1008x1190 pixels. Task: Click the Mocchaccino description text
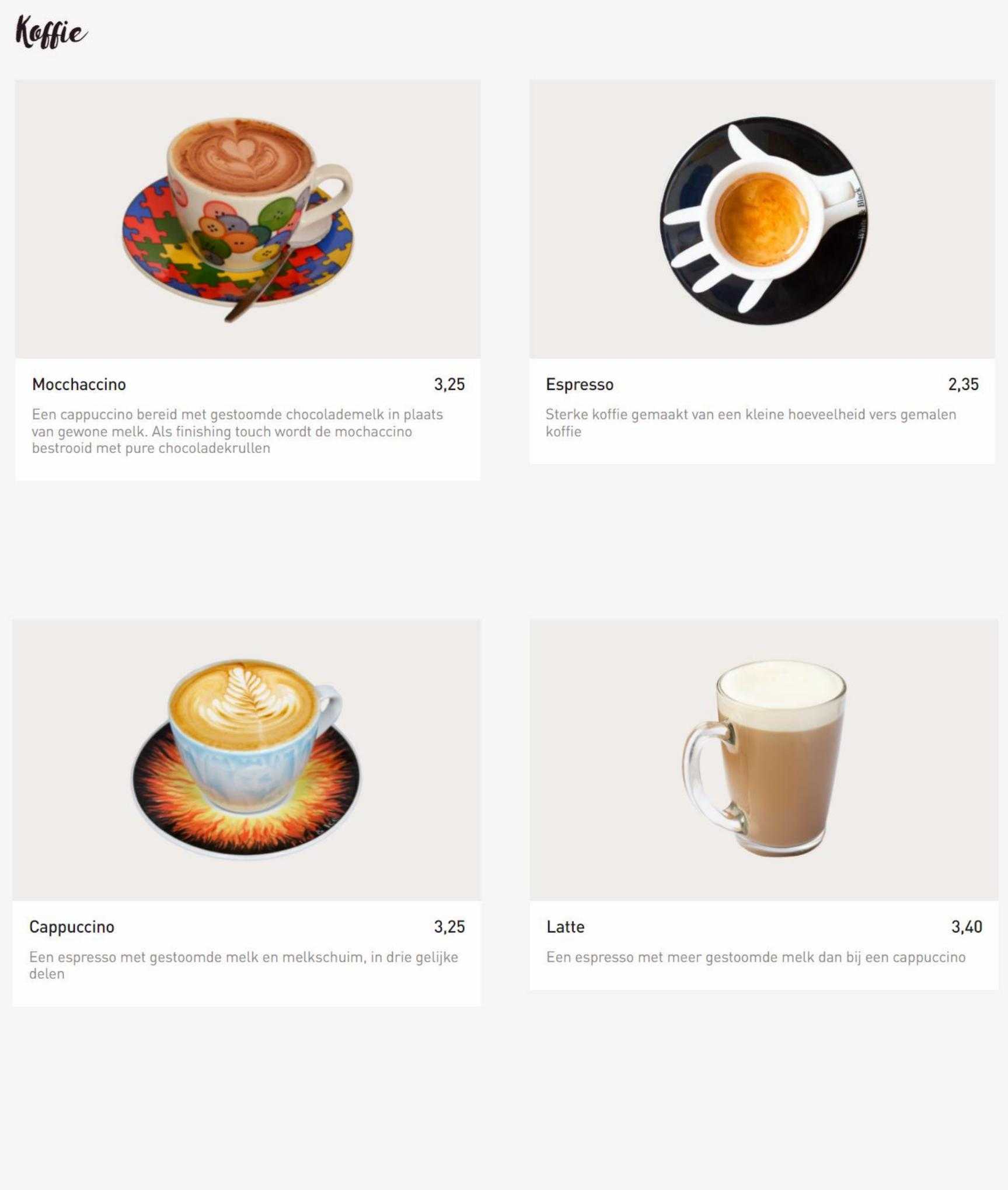238,431
